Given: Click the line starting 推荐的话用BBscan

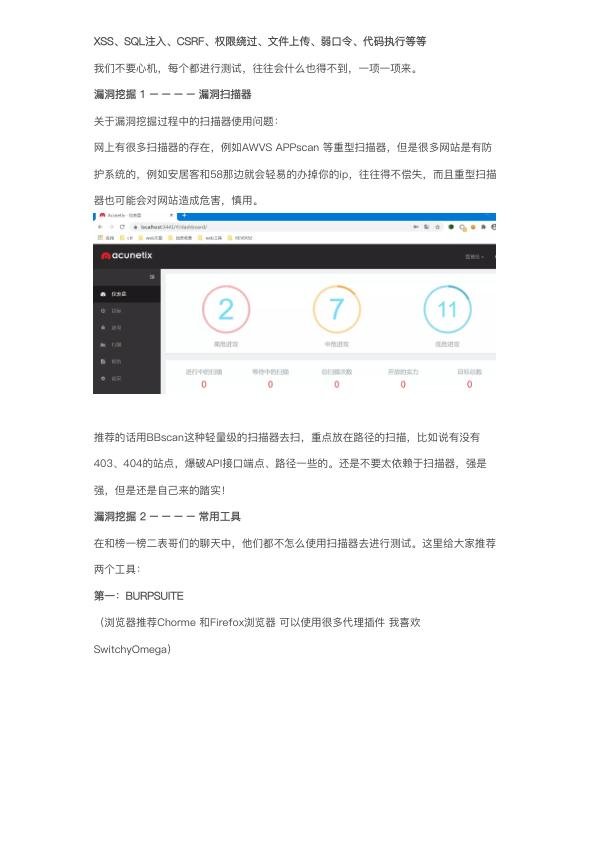Looking at the screenshot, I should pos(287,438).
